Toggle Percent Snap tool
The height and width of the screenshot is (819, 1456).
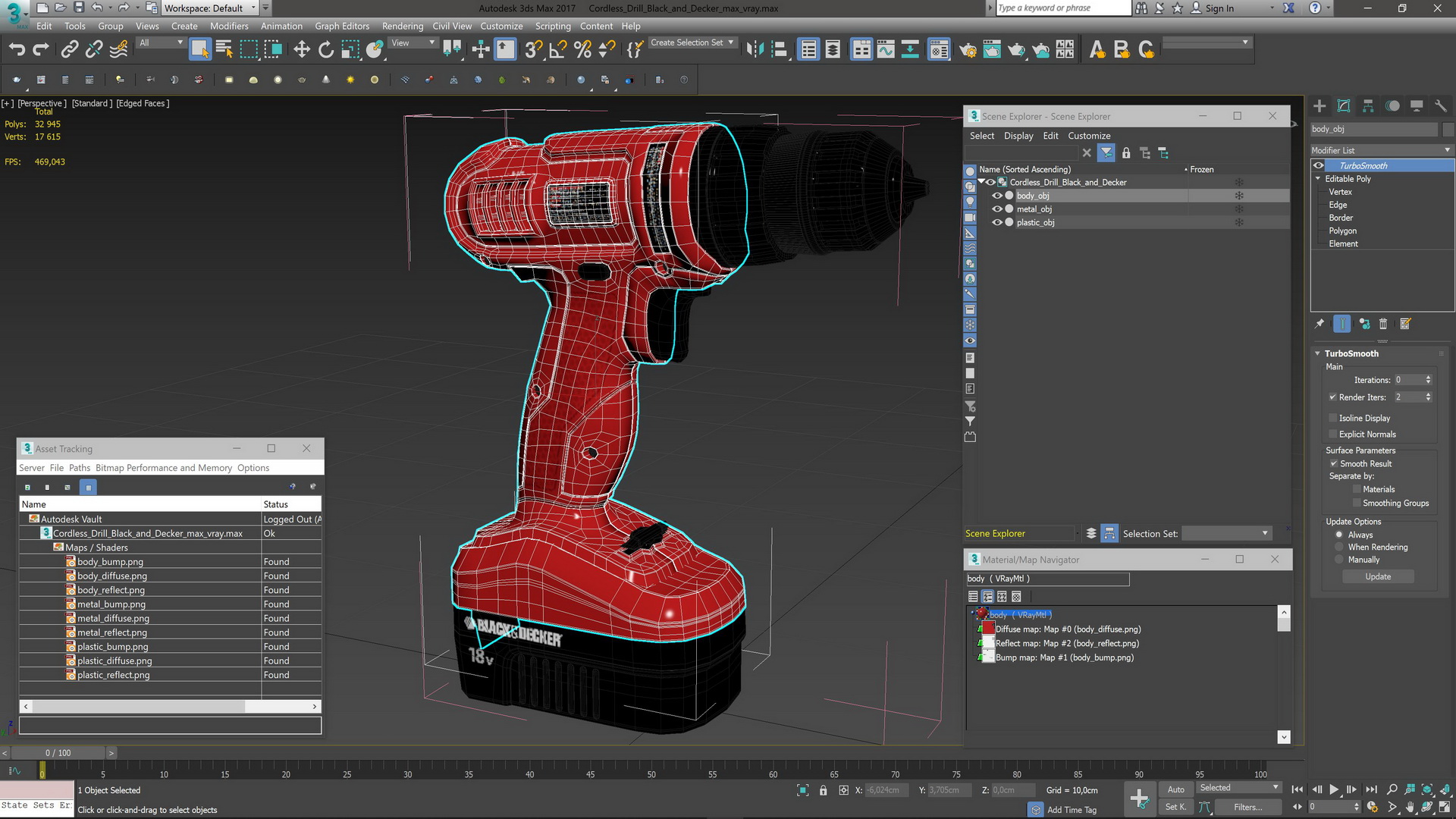pos(582,50)
